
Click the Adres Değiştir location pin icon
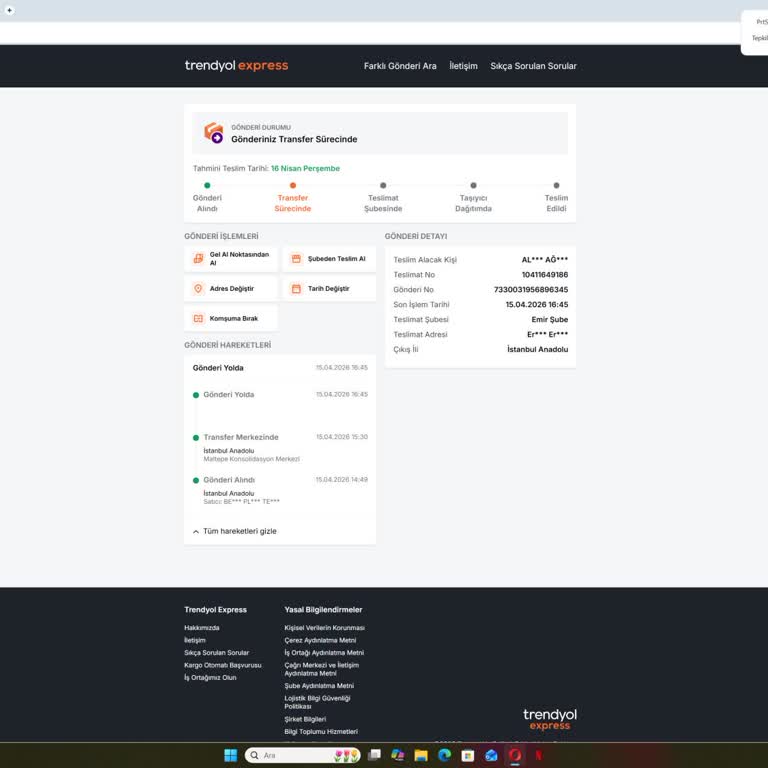point(198,288)
